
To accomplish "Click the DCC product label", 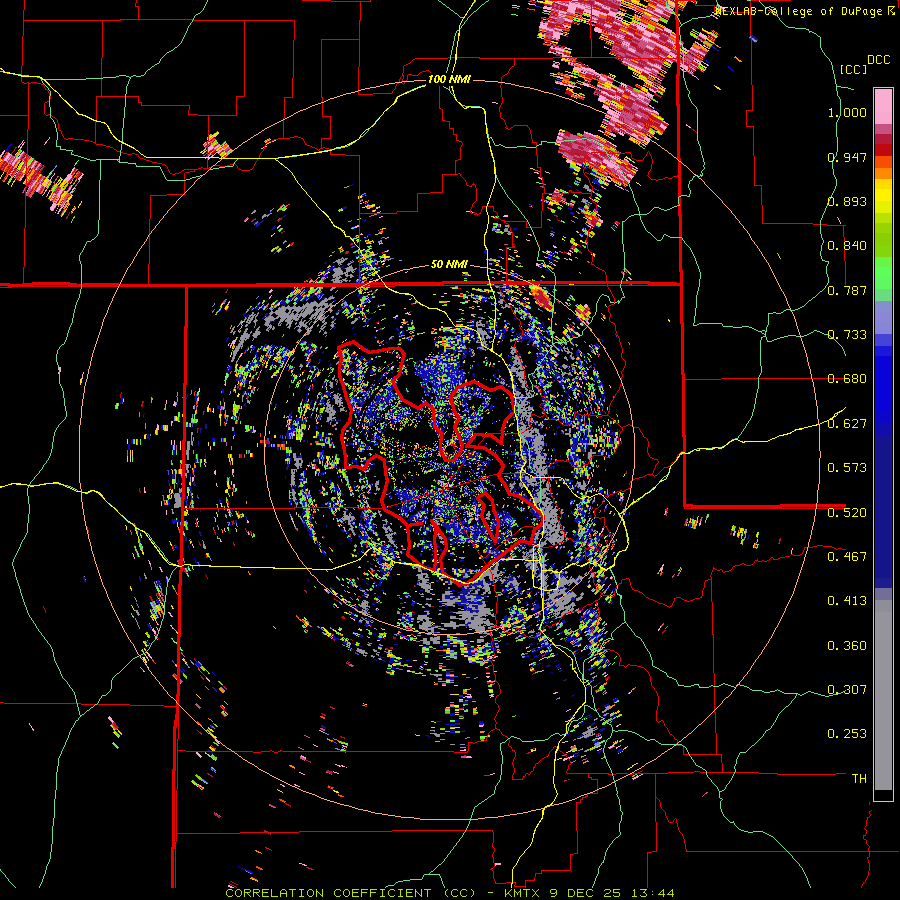I will [x=878, y=60].
